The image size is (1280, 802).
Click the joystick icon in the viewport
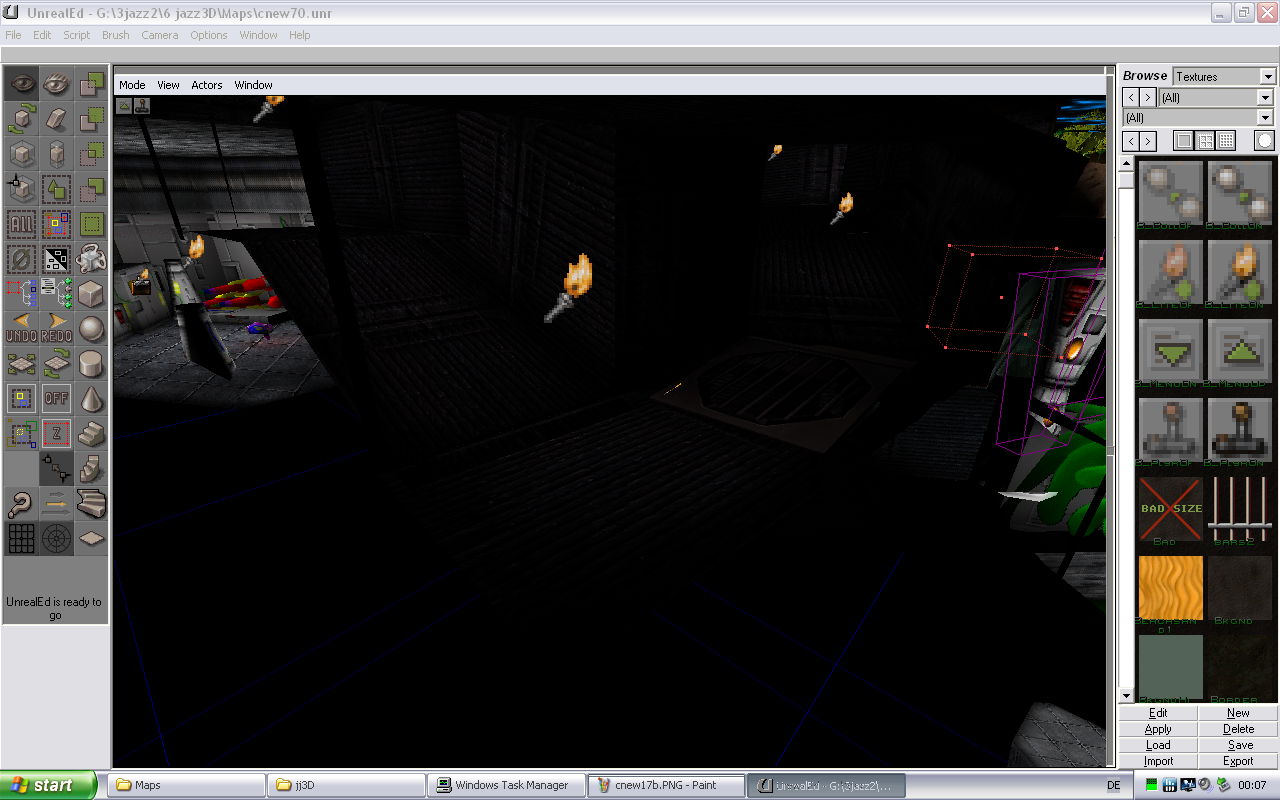tap(143, 104)
